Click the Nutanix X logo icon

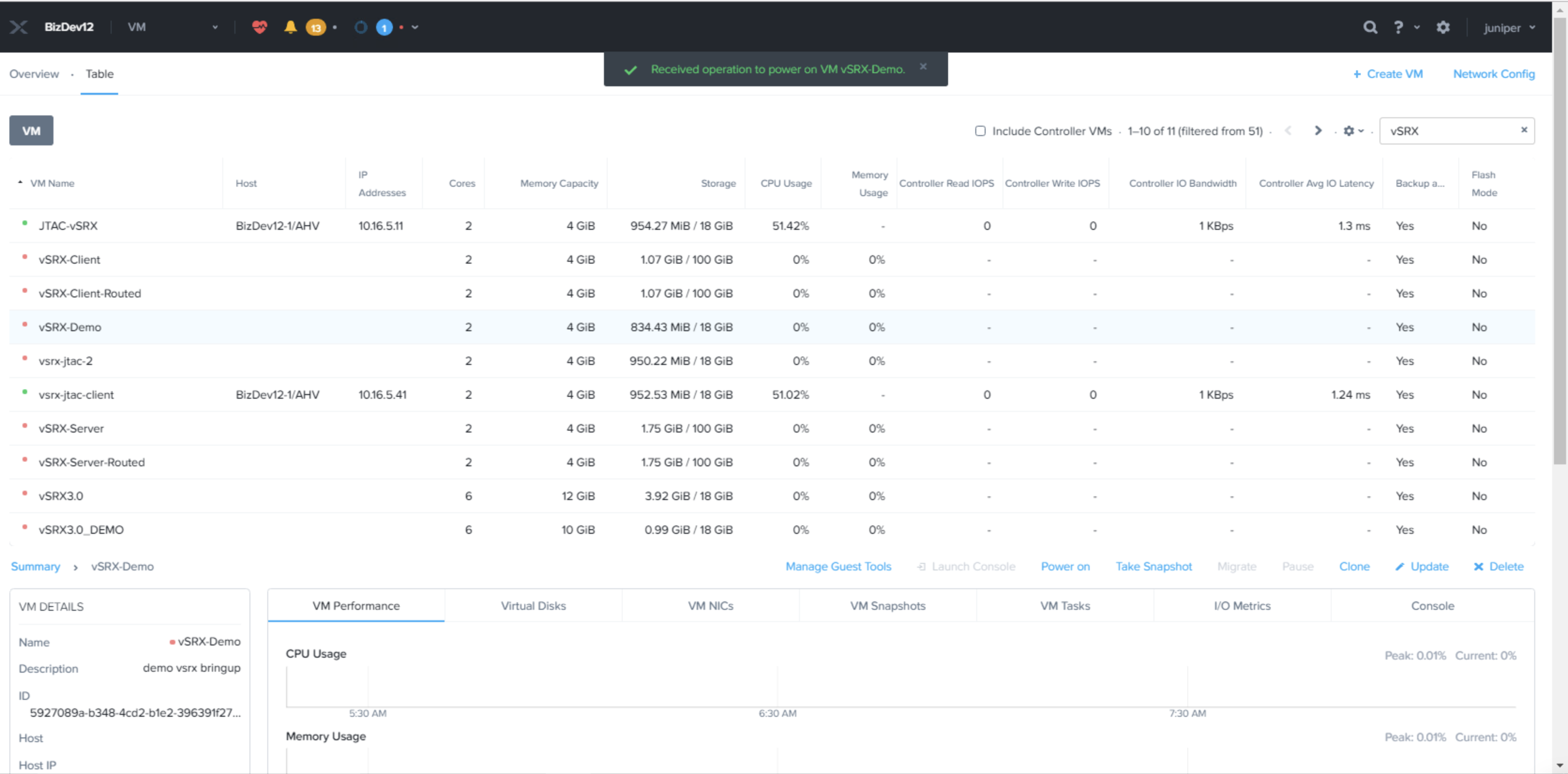click(x=18, y=27)
